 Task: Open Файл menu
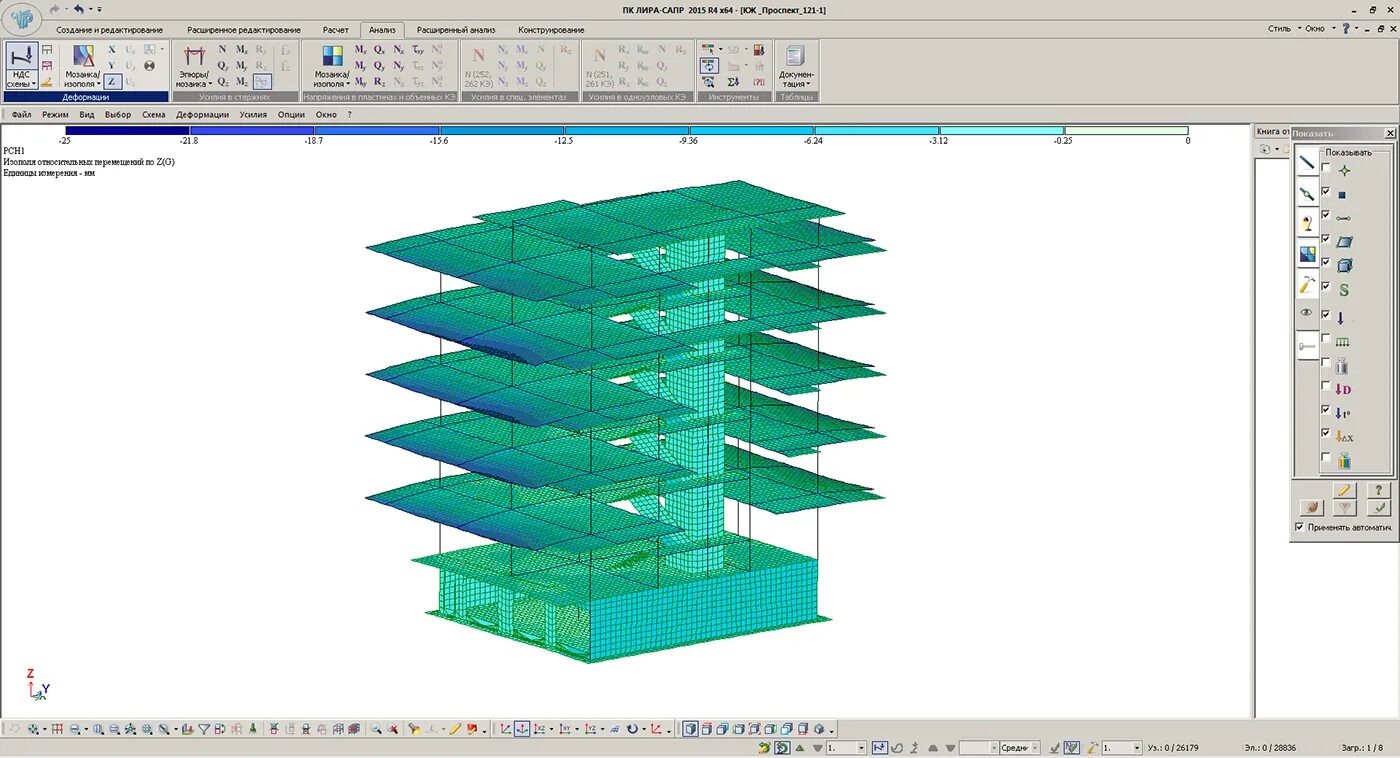tap(22, 115)
